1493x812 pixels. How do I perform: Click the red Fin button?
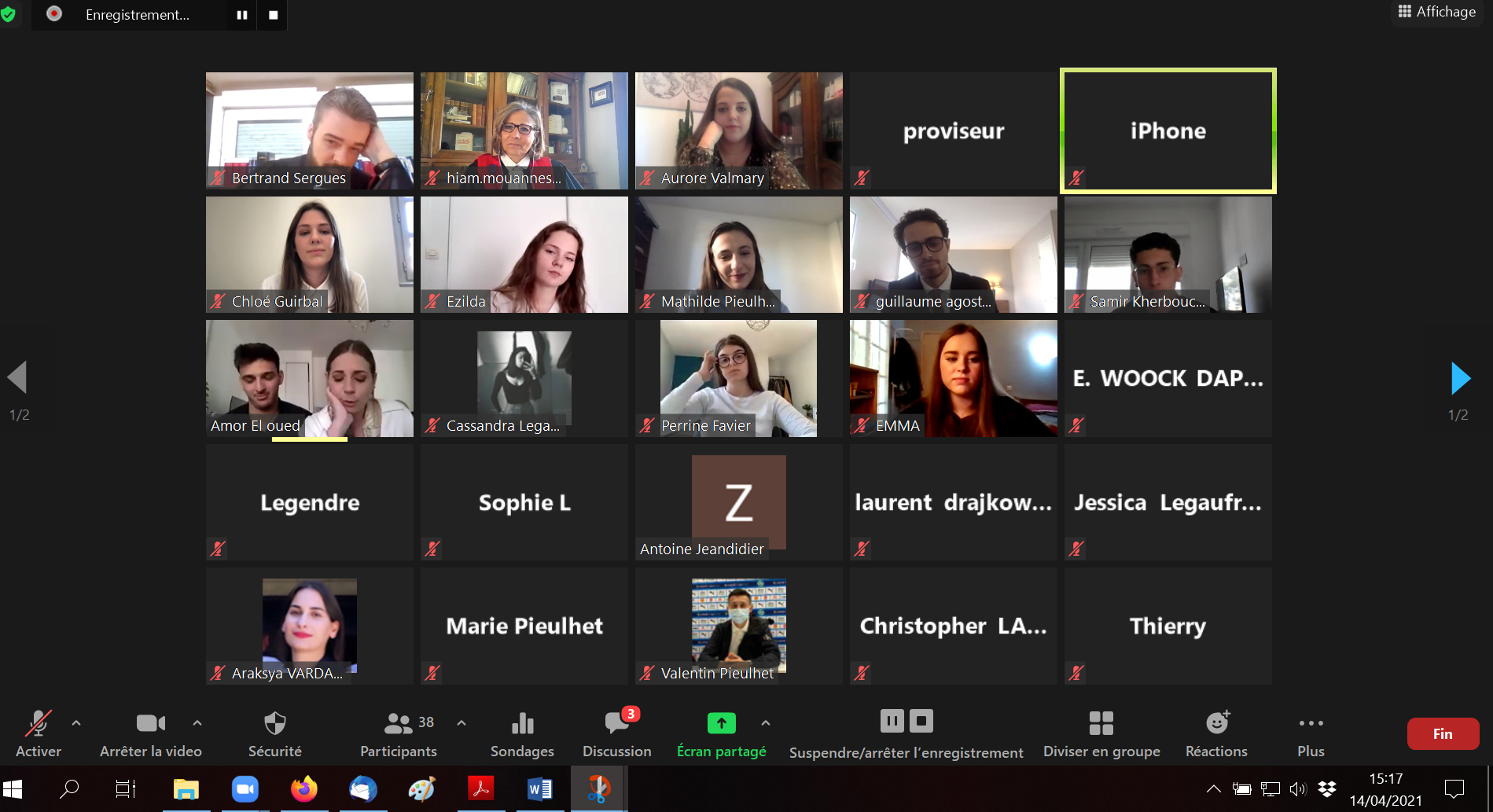click(x=1443, y=733)
